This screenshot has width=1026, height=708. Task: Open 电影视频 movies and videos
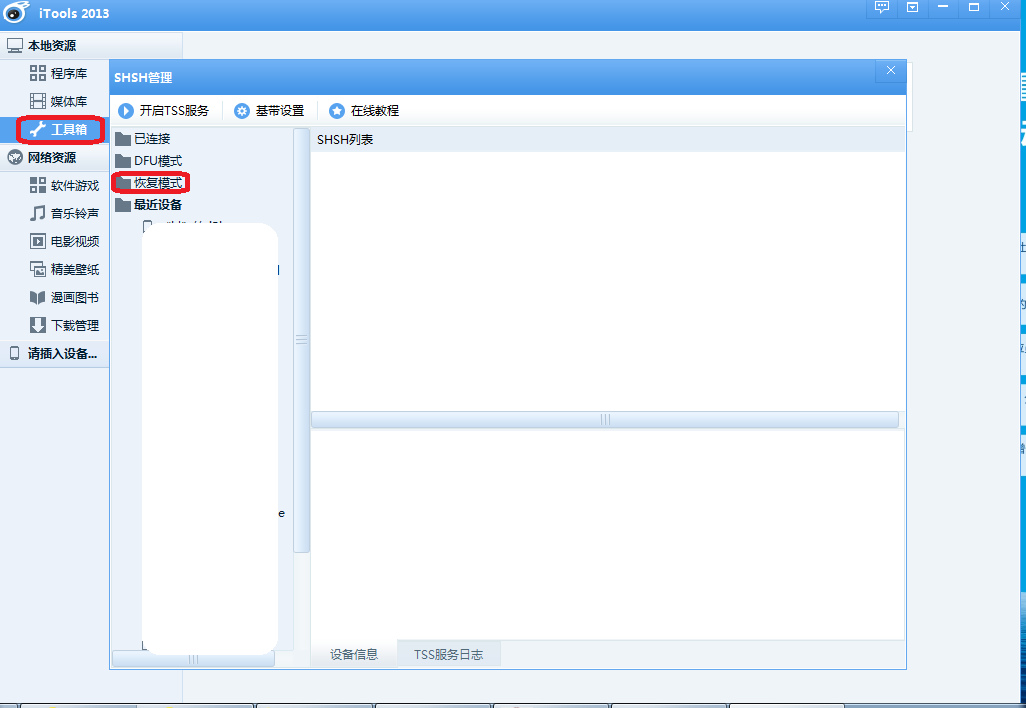(64, 241)
